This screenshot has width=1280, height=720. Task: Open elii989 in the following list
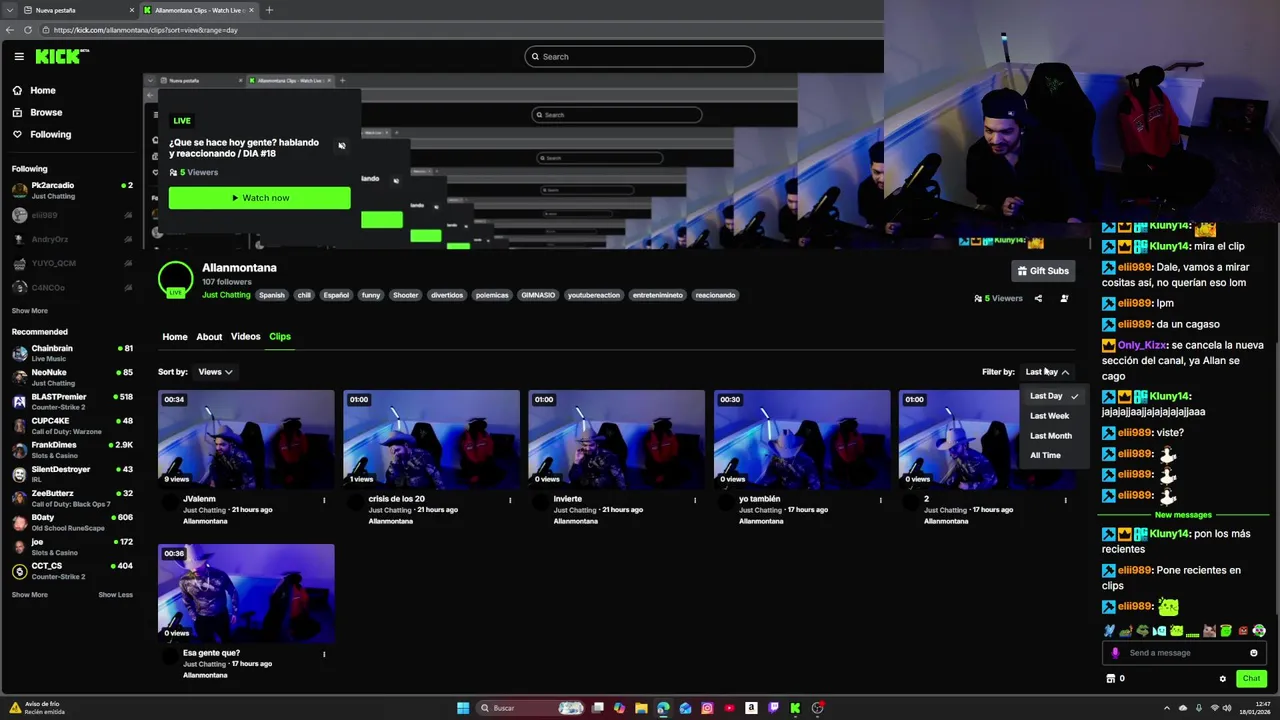(72, 215)
